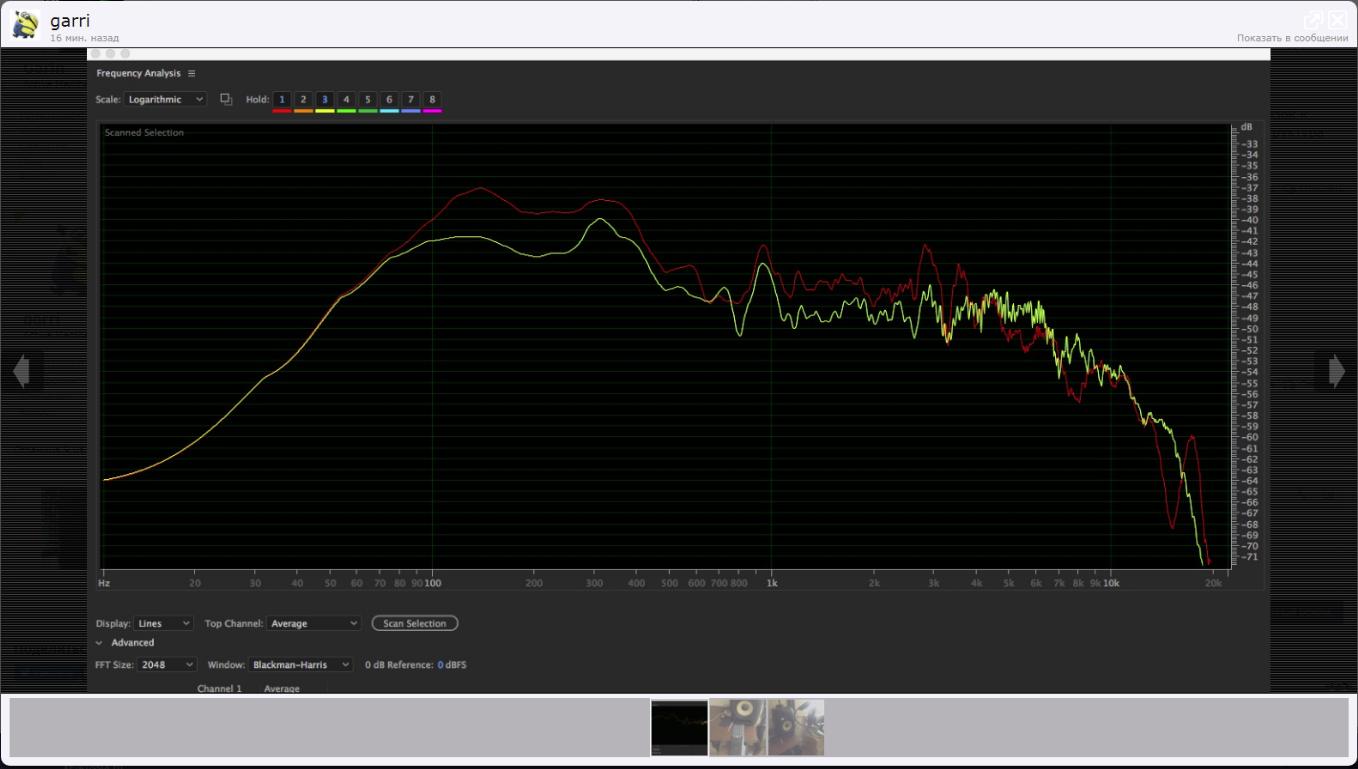
Task: Go to the next image arrow
Action: pyautogui.click(x=1336, y=371)
